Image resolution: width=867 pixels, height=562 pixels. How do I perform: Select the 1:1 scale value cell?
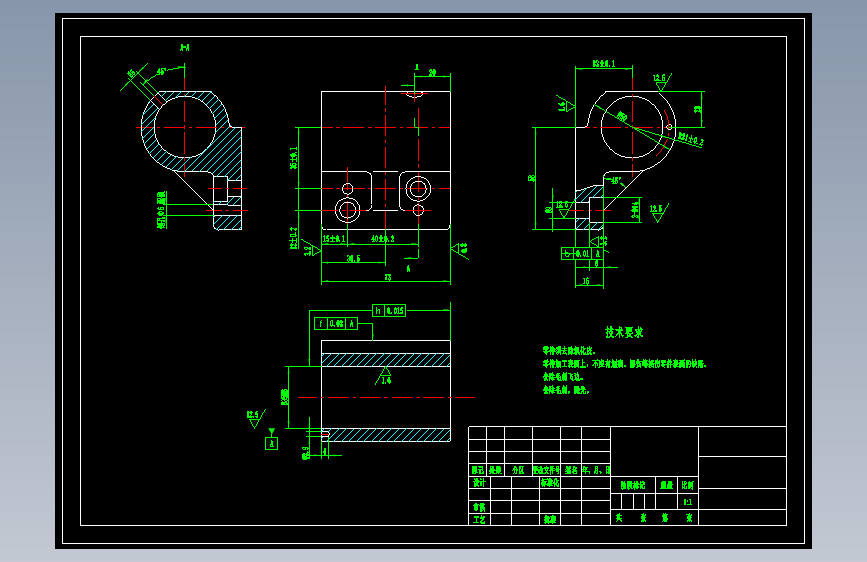[x=688, y=502]
